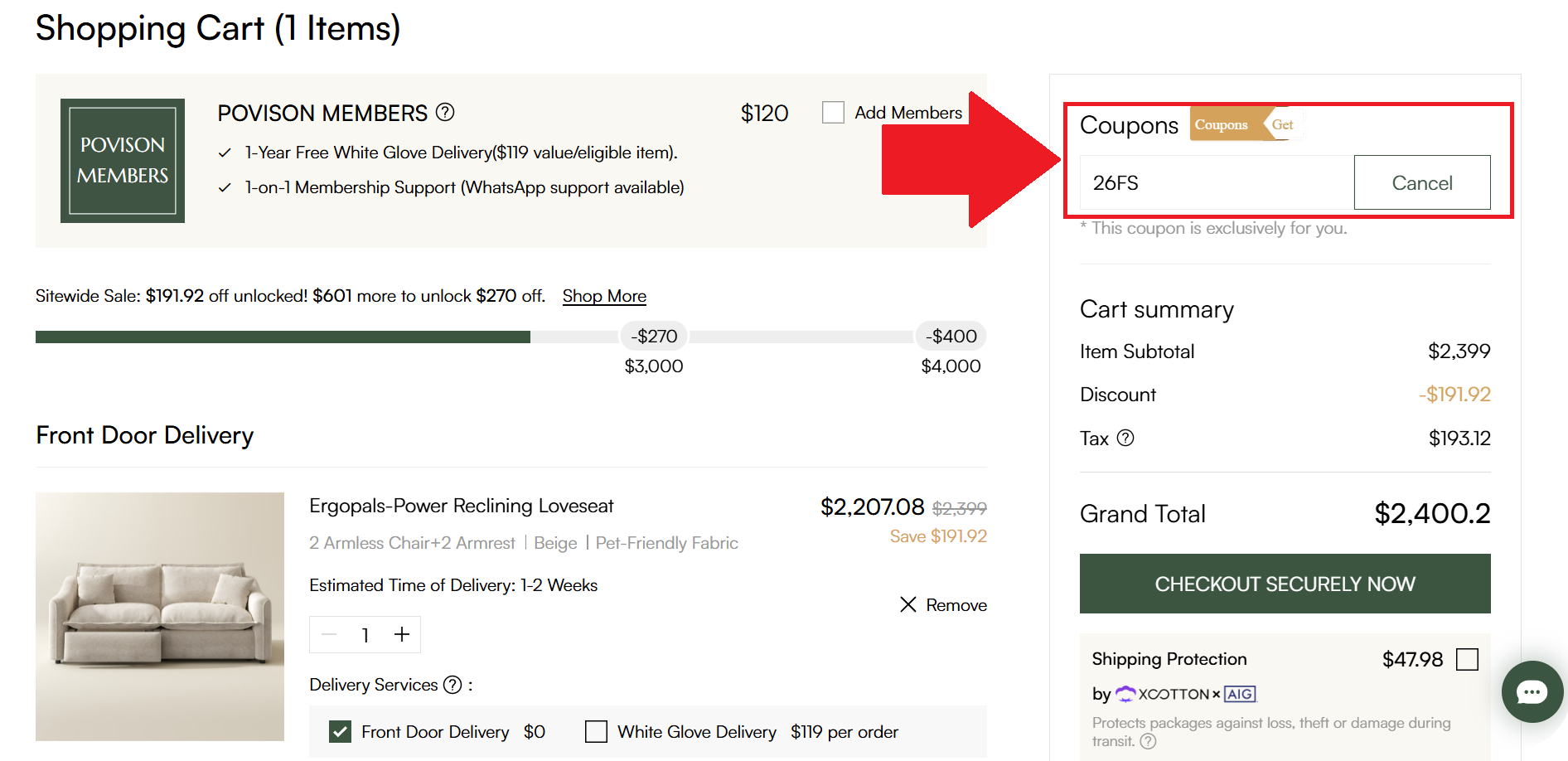Click the Estimated Time of Delivery text

[453, 585]
